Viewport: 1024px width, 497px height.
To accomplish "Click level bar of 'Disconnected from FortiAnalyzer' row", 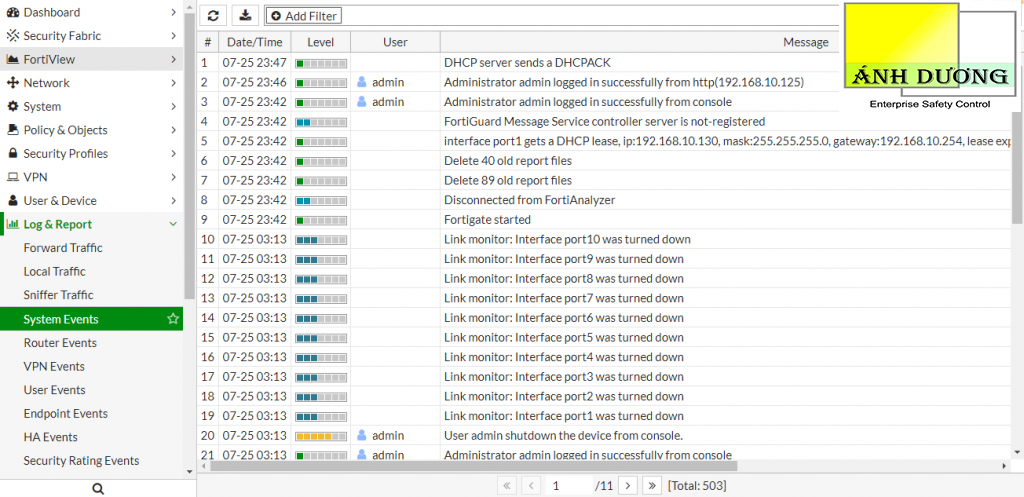I will point(321,200).
